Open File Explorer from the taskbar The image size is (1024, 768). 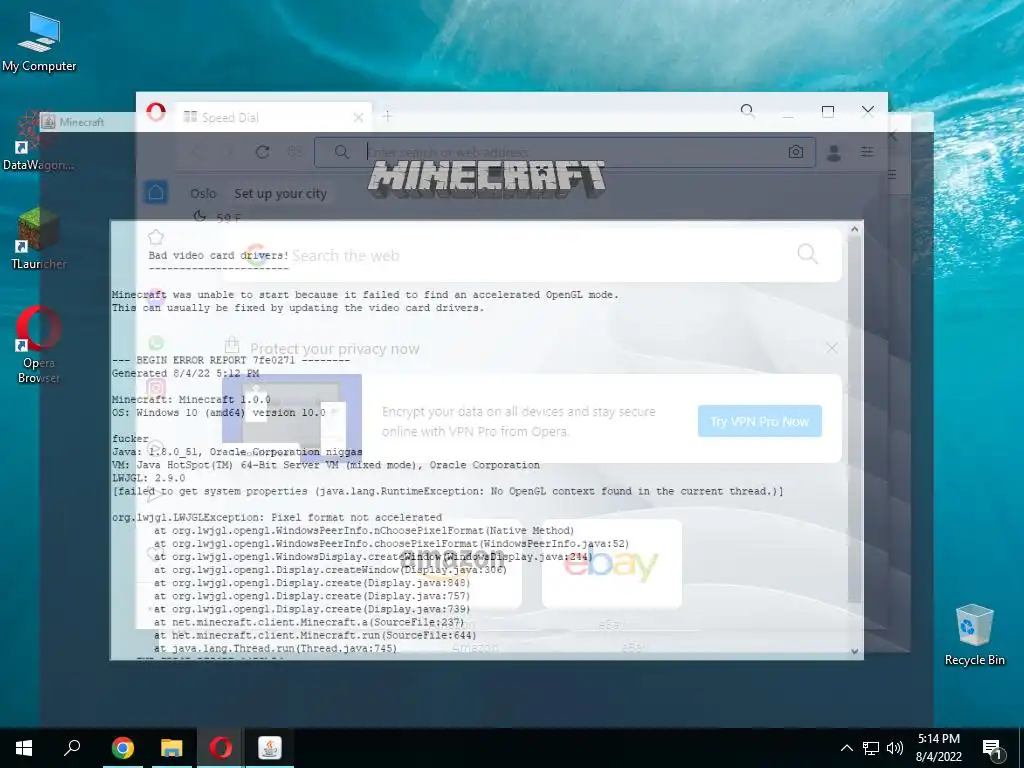point(172,748)
